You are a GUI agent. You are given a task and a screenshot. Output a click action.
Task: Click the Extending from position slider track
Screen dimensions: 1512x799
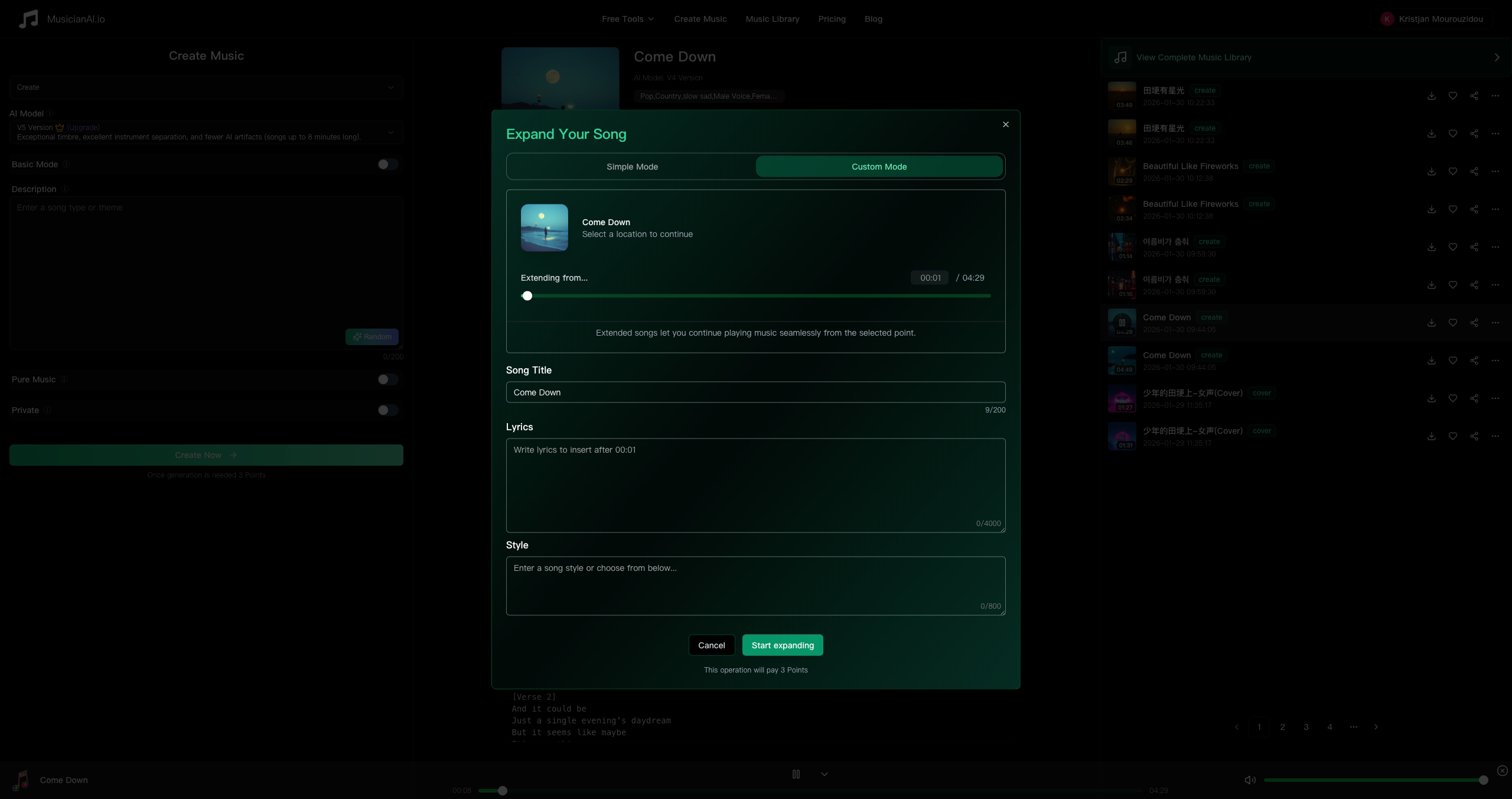coord(756,296)
